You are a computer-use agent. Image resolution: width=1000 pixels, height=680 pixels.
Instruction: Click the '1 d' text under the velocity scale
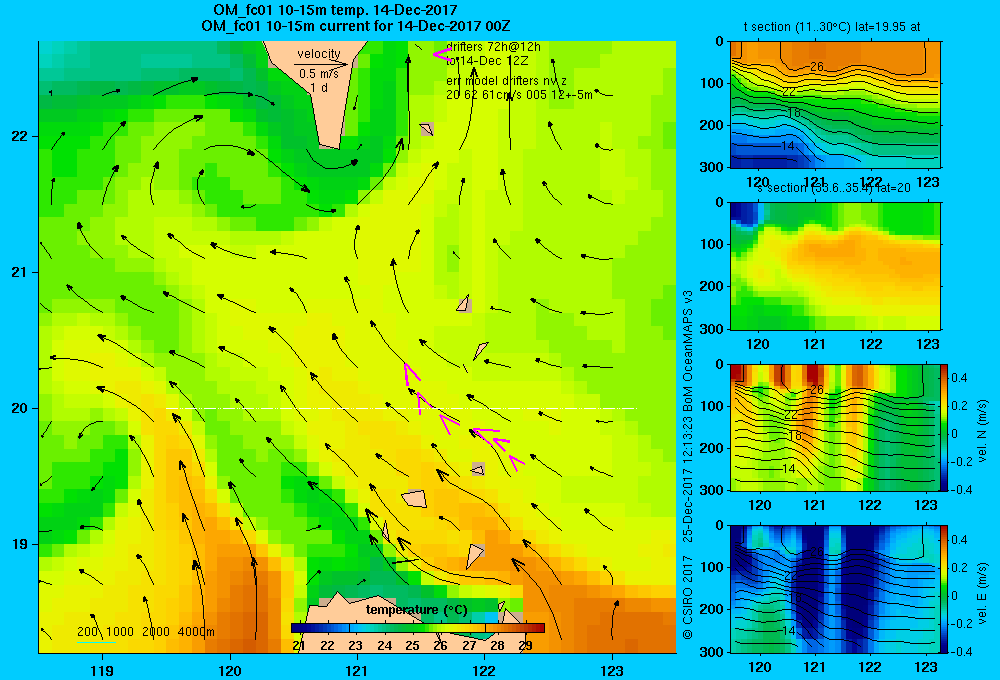coord(319,87)
